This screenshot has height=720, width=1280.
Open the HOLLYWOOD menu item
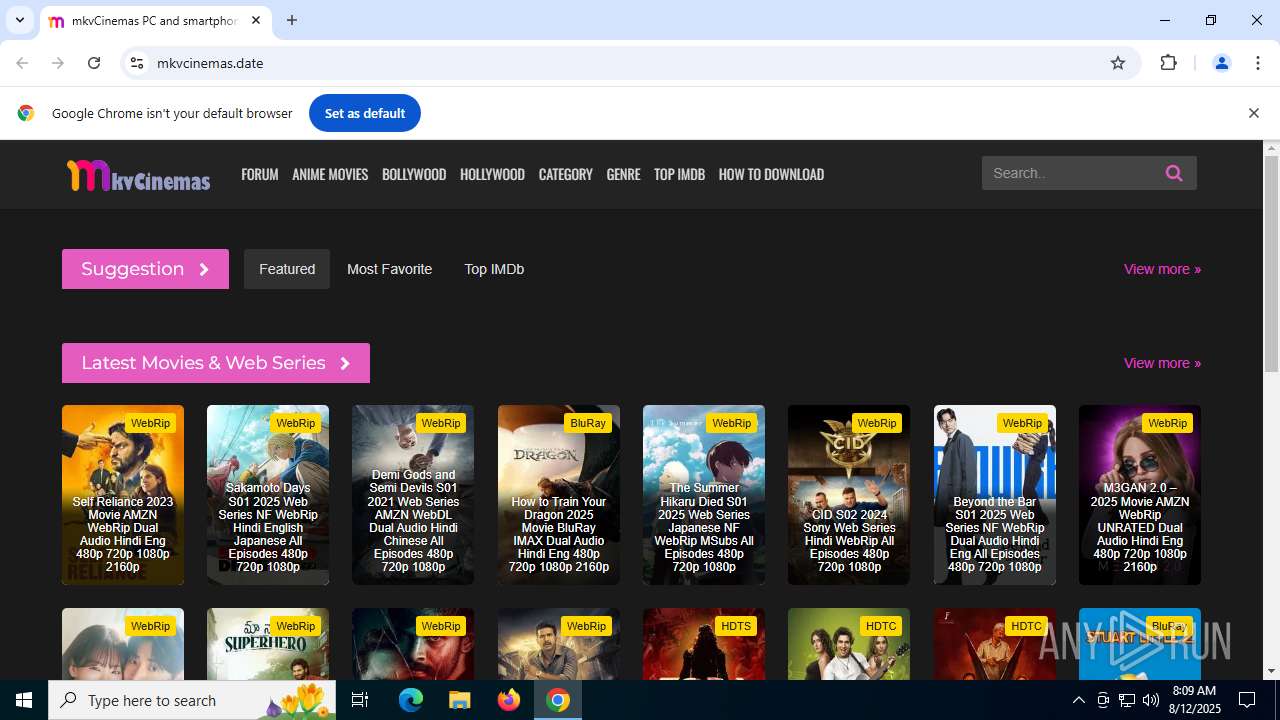(492, 174)
